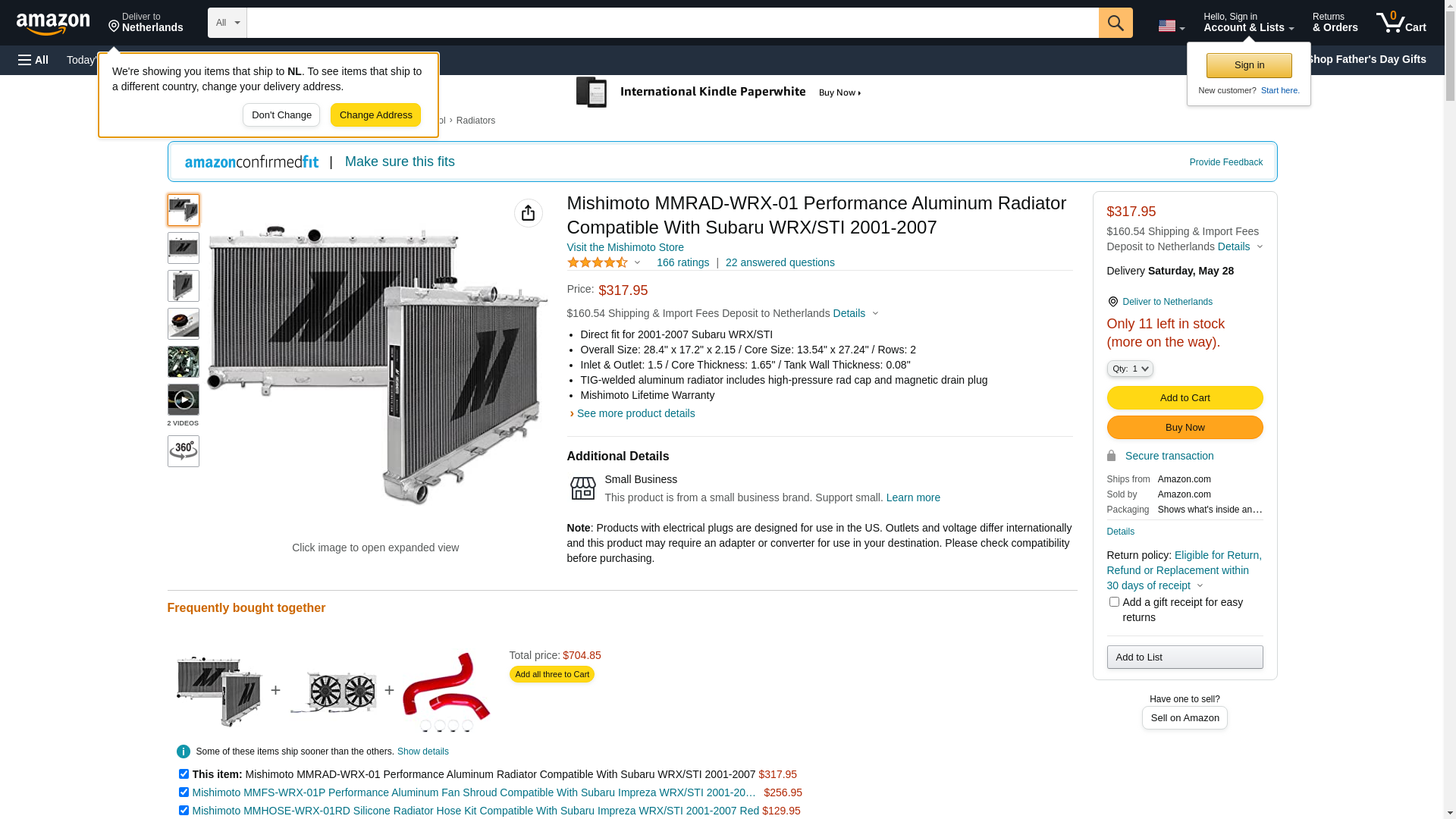Open the Returns & Orders menu item
Image resolution: width=1456 pixels, height=819 pixels.
(1335, 23)
